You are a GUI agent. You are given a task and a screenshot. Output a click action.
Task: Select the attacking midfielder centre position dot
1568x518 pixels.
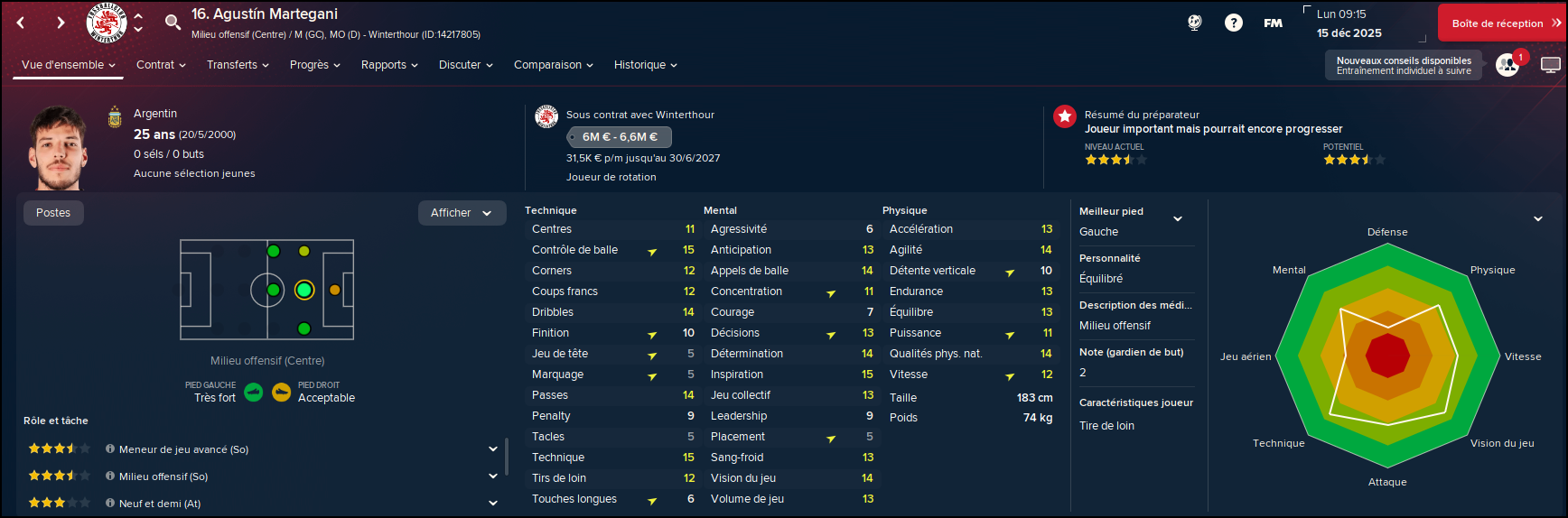pos(304,290)
